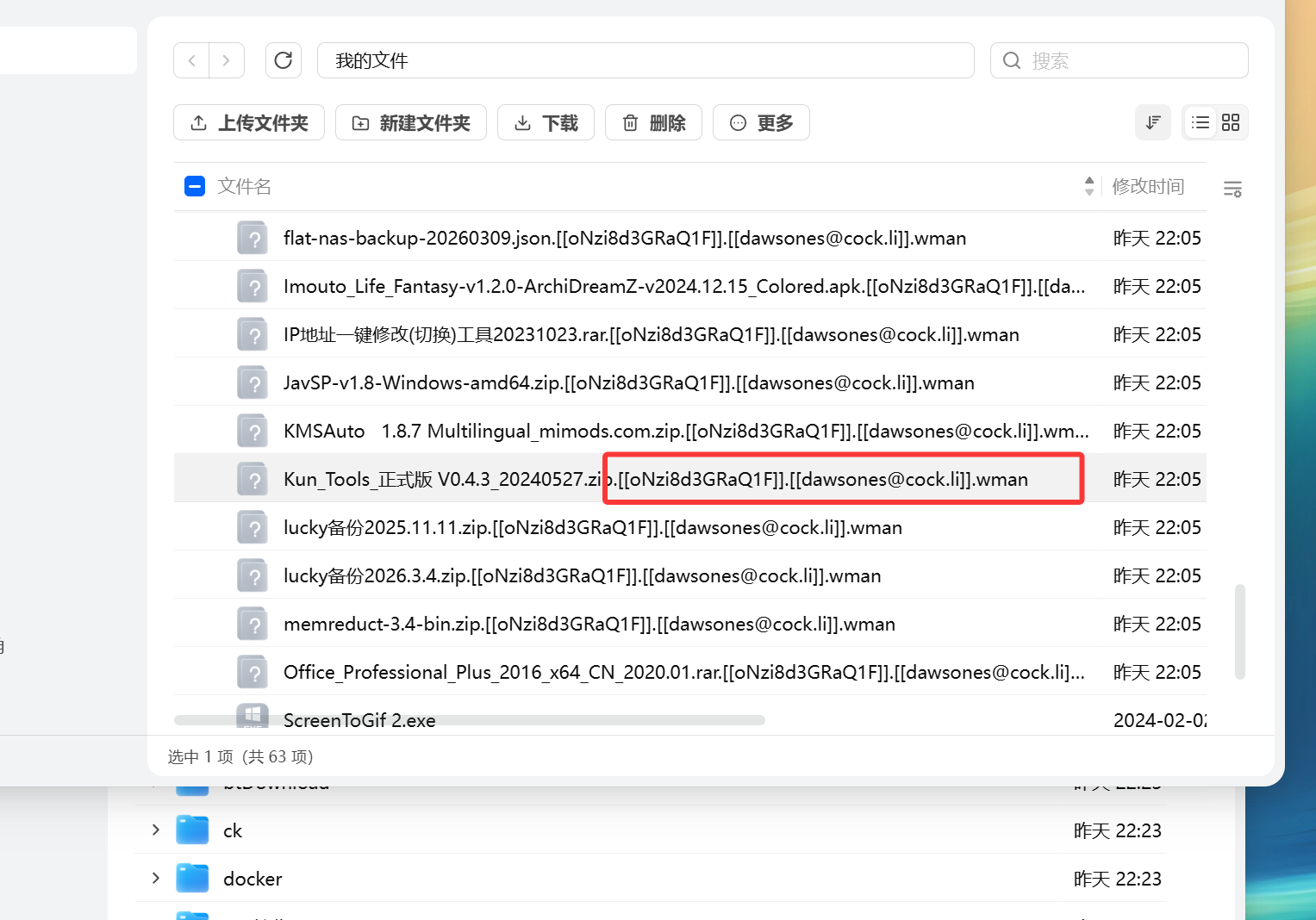
Task: Open the column settings icon beside 修改时间
Action: coord(1233,189)
